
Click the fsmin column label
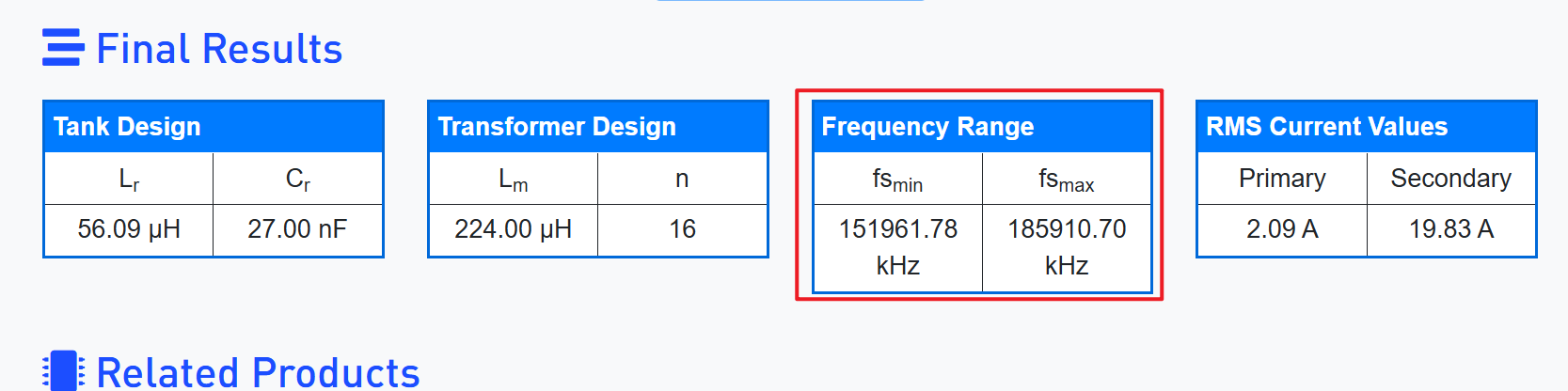click(x=897, y=179)
